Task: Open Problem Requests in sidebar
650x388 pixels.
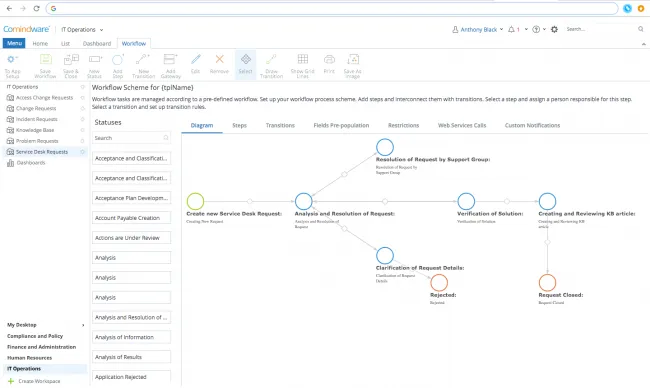Action: click(x=37, y=141)
